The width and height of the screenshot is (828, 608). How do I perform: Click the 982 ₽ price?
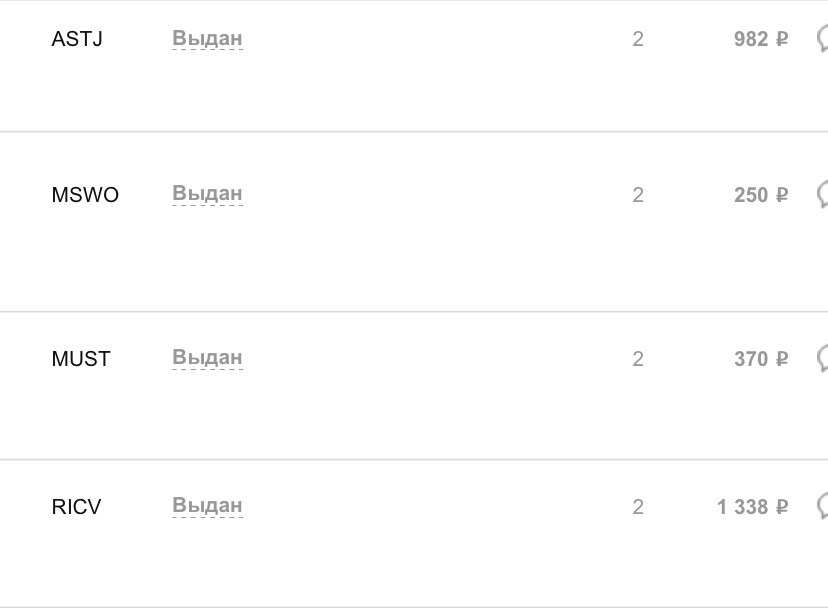point(761,39)
